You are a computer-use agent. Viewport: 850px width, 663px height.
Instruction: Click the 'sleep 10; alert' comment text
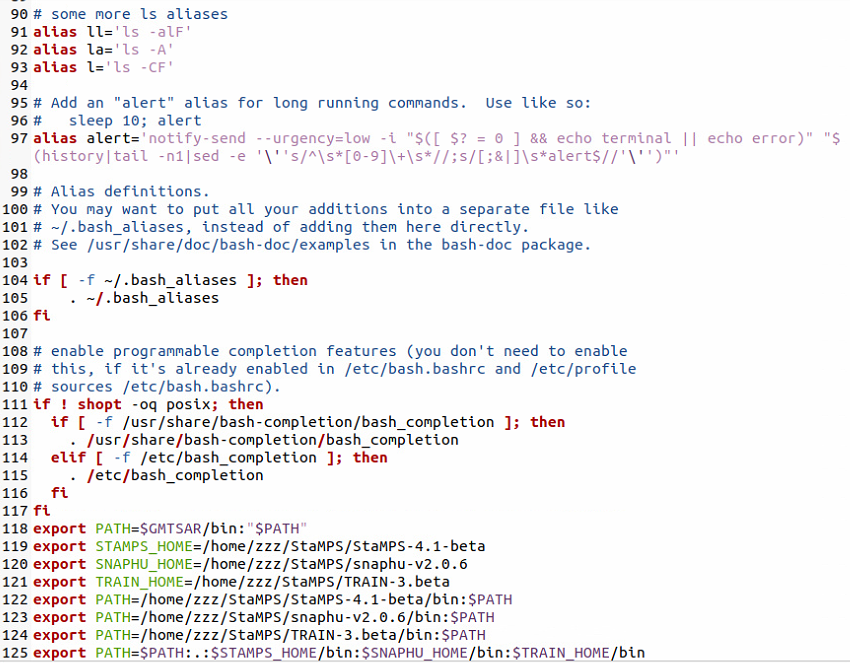135,120
